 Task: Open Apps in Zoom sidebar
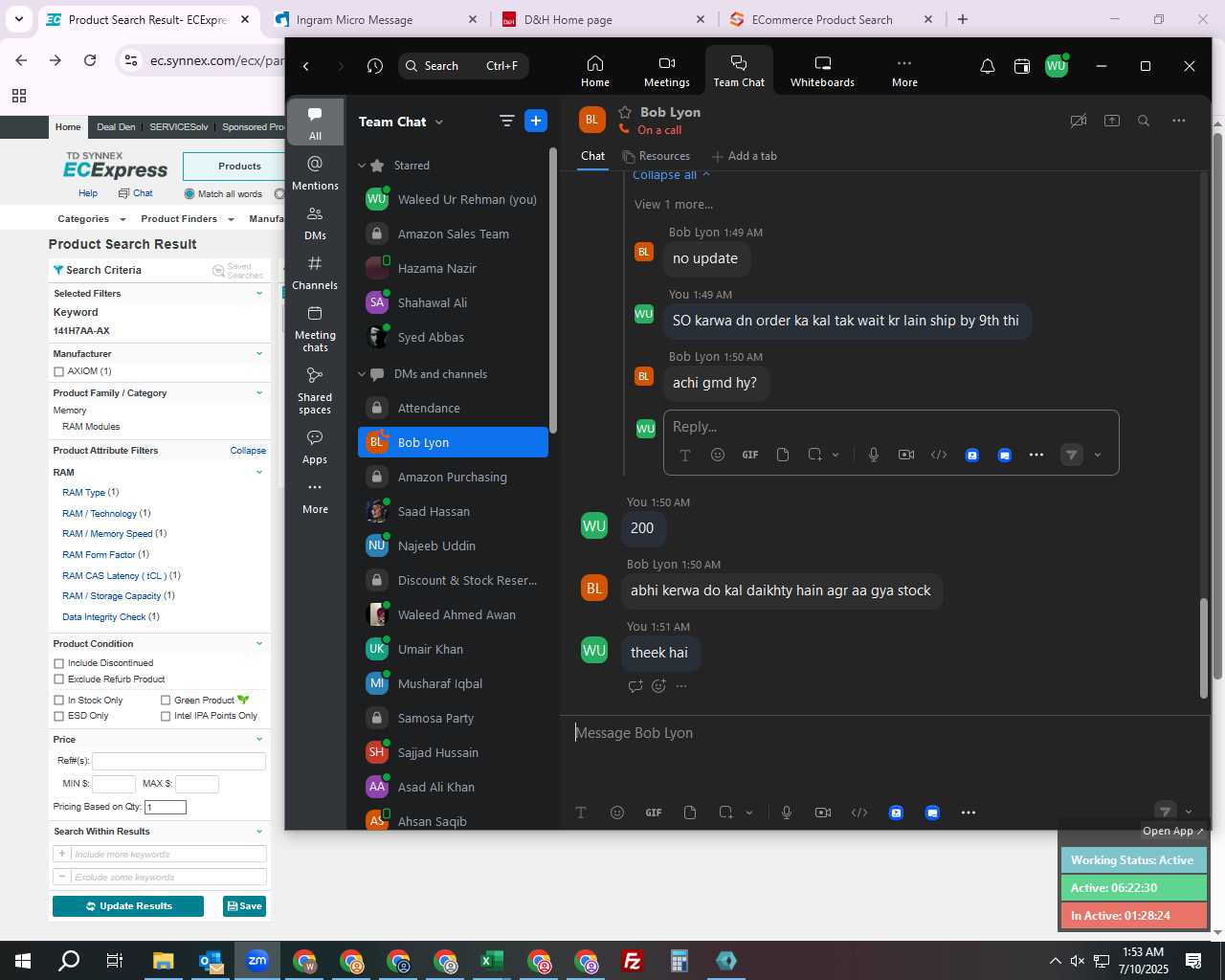pos(315,447)
